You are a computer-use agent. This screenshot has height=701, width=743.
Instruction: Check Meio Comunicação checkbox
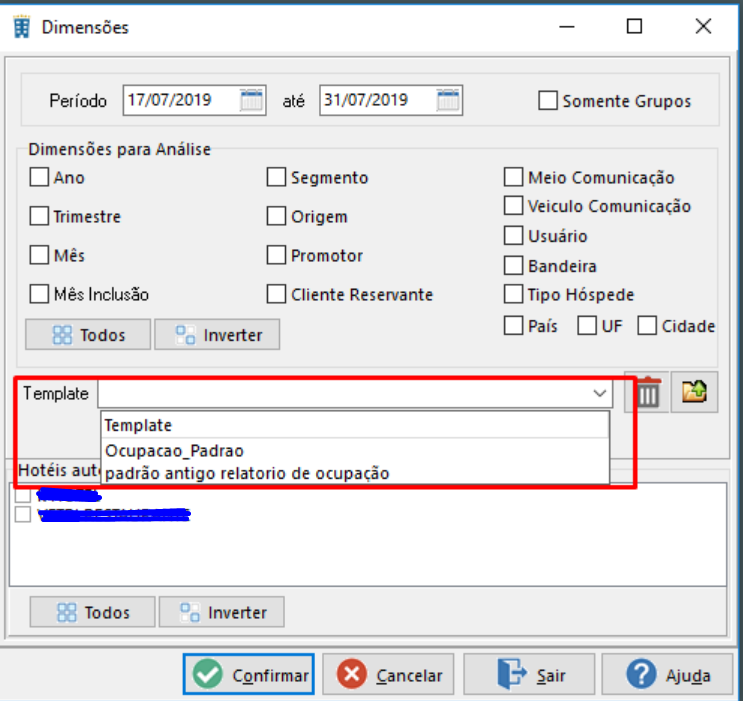point(514,177)
